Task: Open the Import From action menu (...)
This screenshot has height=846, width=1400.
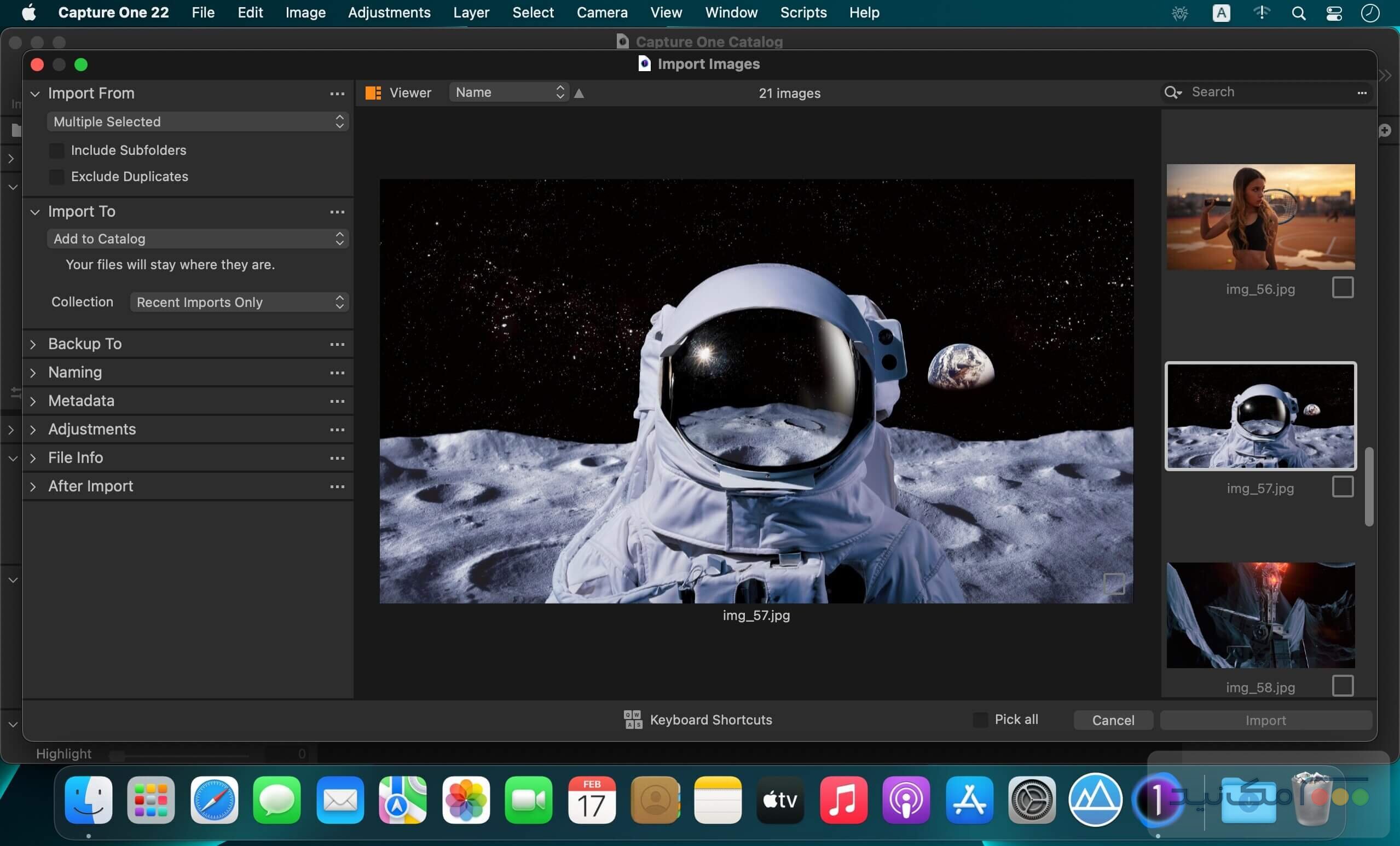Action: (x=338, y=94)
